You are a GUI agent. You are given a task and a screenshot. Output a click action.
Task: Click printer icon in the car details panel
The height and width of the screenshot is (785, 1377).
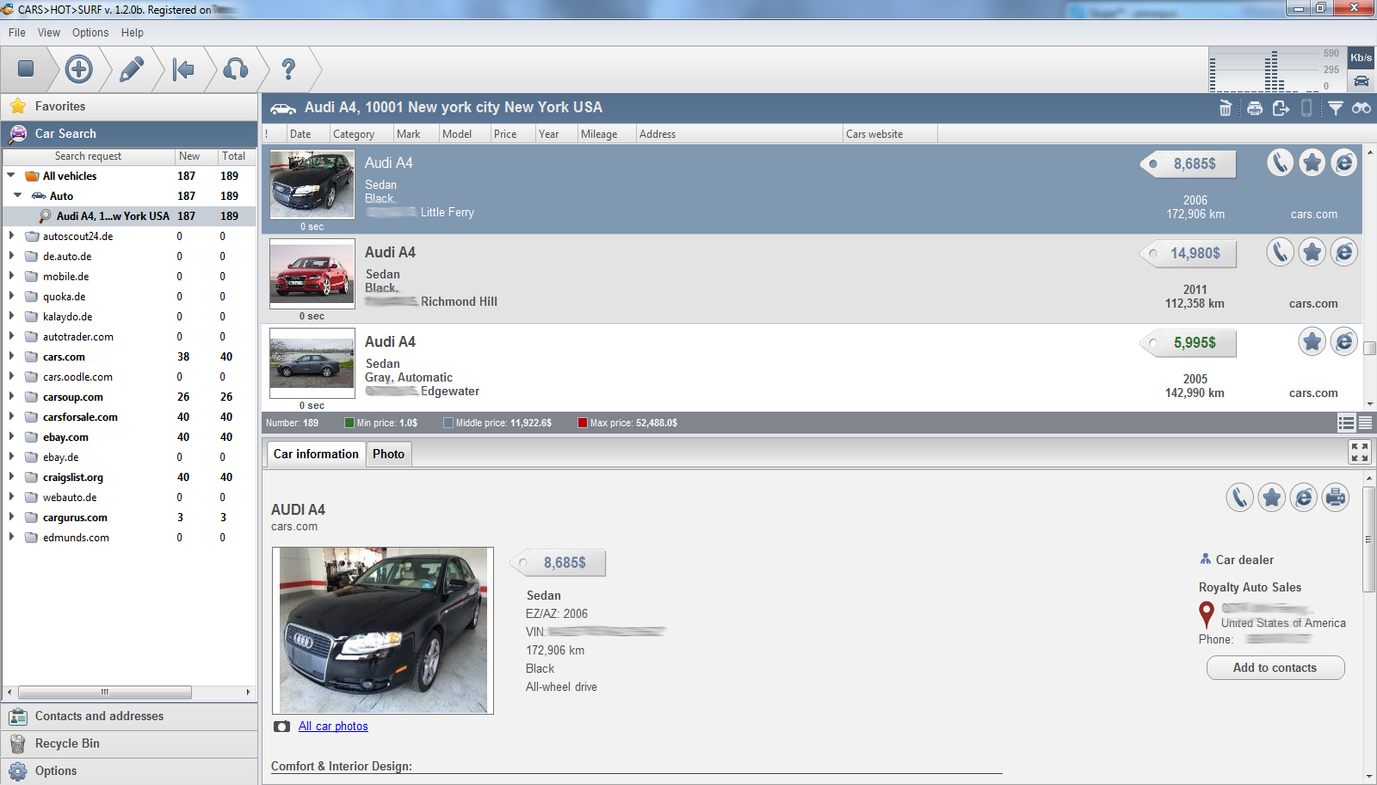point(1336,497)
